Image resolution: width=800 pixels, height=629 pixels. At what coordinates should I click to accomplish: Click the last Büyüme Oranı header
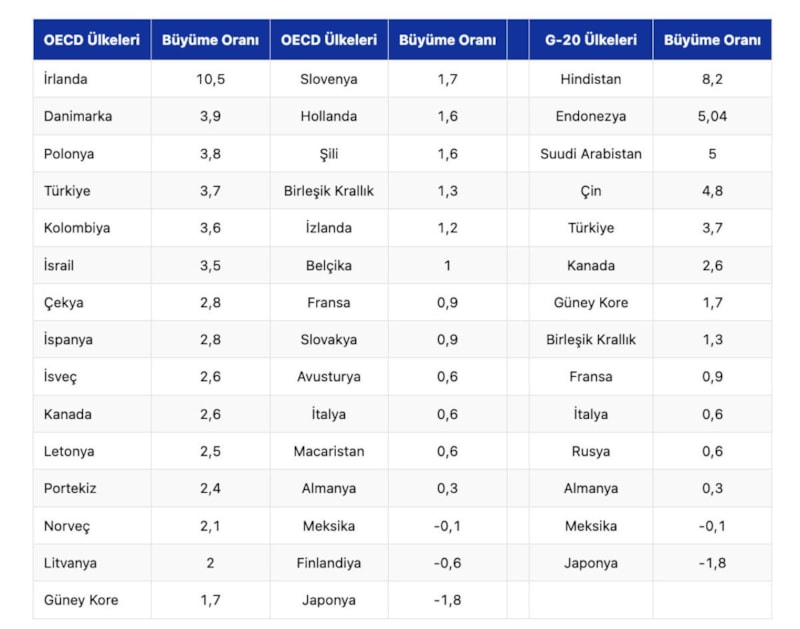tap(712, 40)
